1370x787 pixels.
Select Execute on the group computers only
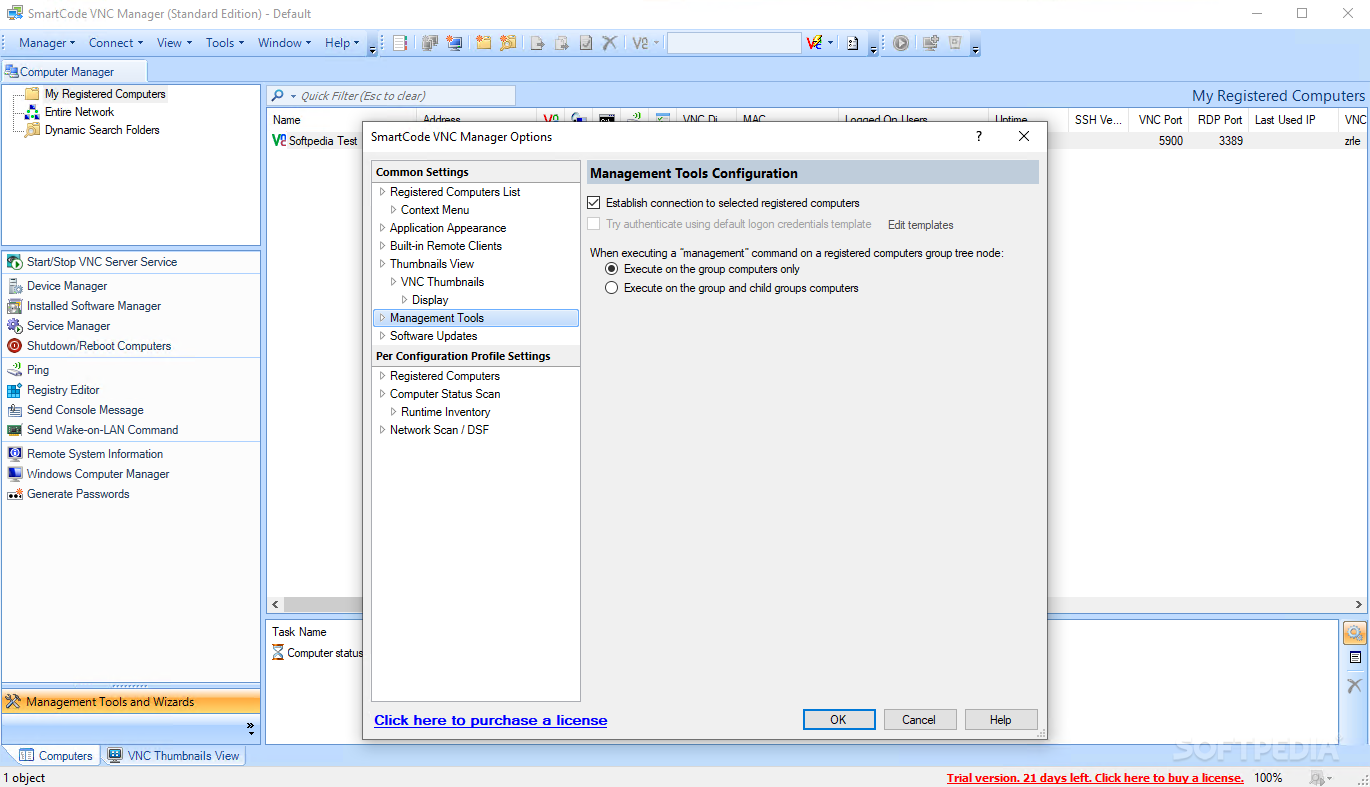click(x=612, y=269)
